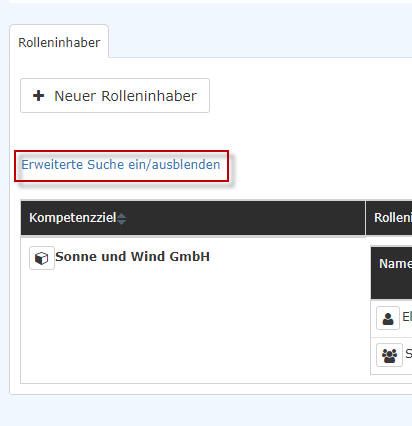The image size is (412, 426).
Task: Add a Neuer Rolleninhaber entry
Action: click(x=115, y=96)
